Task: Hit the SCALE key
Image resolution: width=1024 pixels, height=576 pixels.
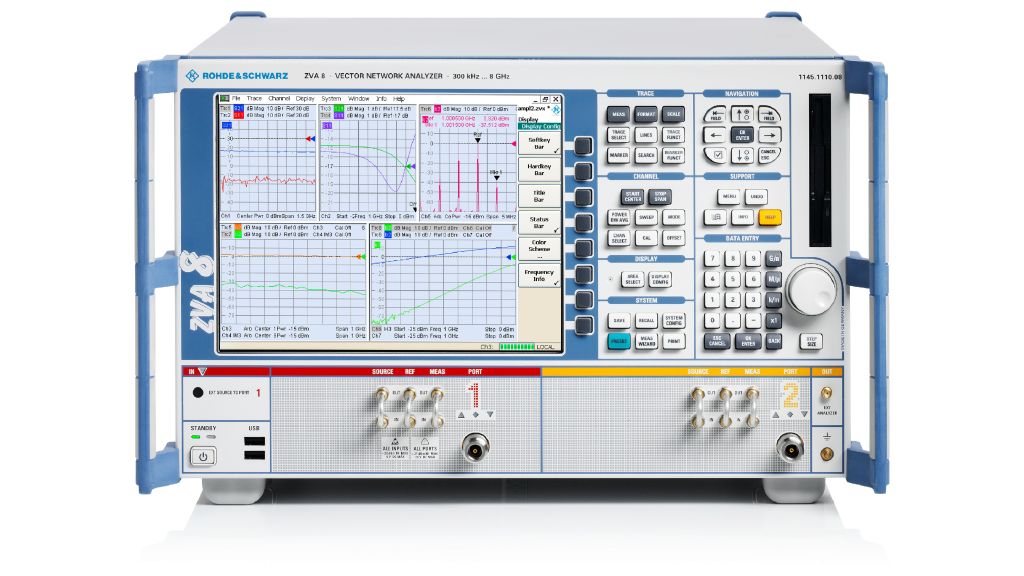Action: pyautogui.click(x=673, y=114)
